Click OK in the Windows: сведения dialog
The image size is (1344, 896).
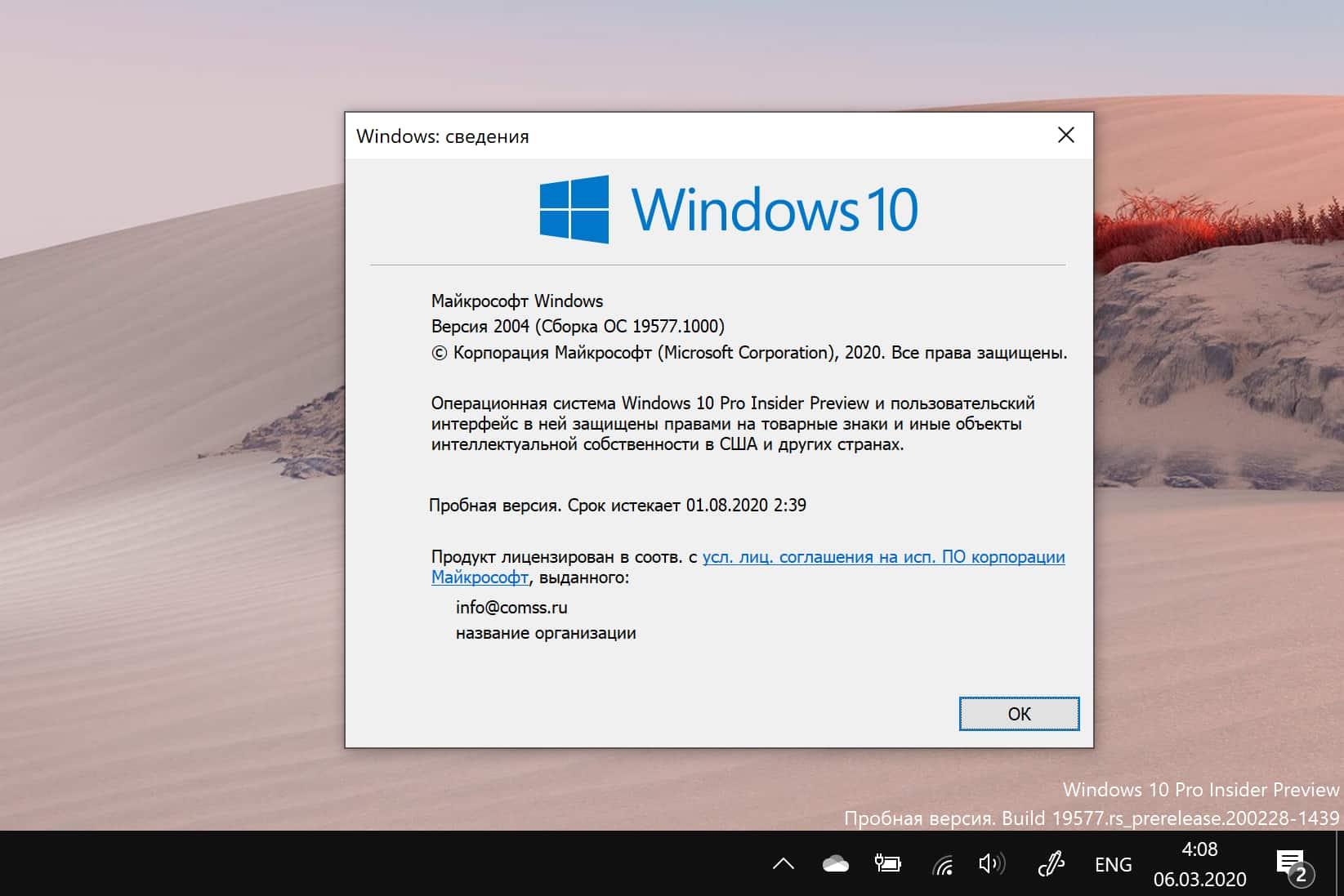1019,714
